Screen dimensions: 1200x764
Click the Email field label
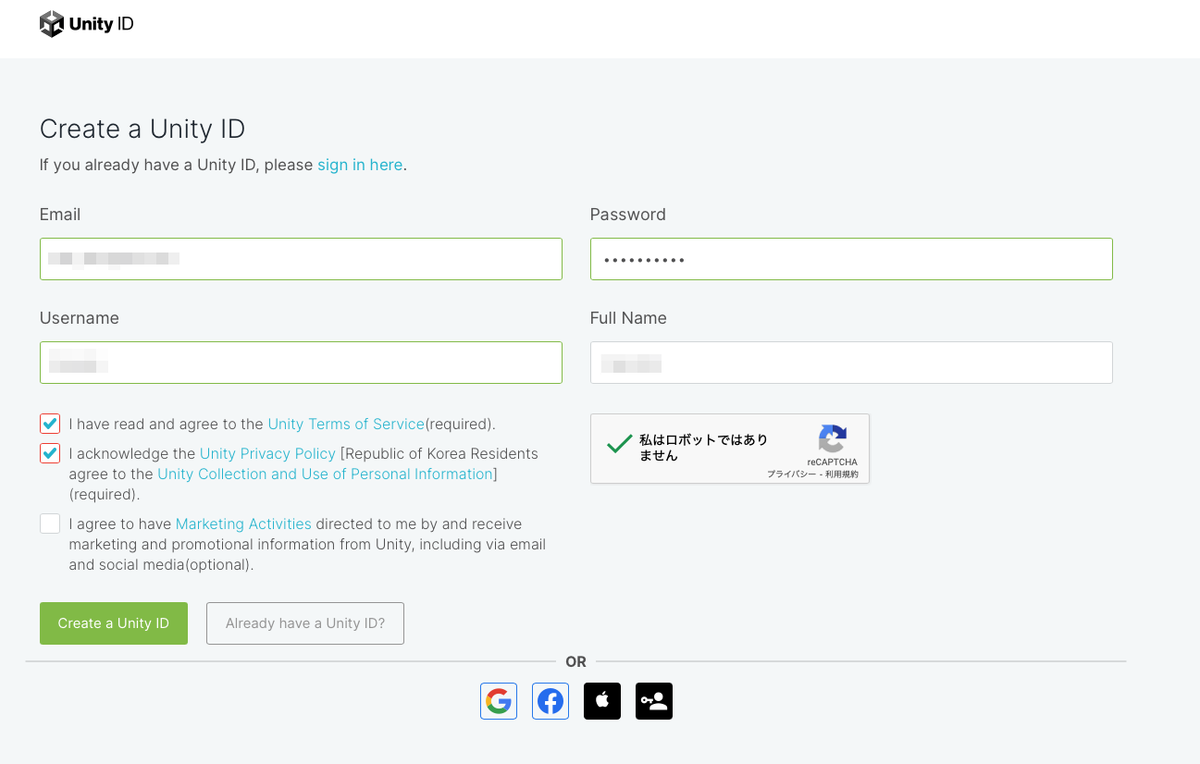pos(60,214)
